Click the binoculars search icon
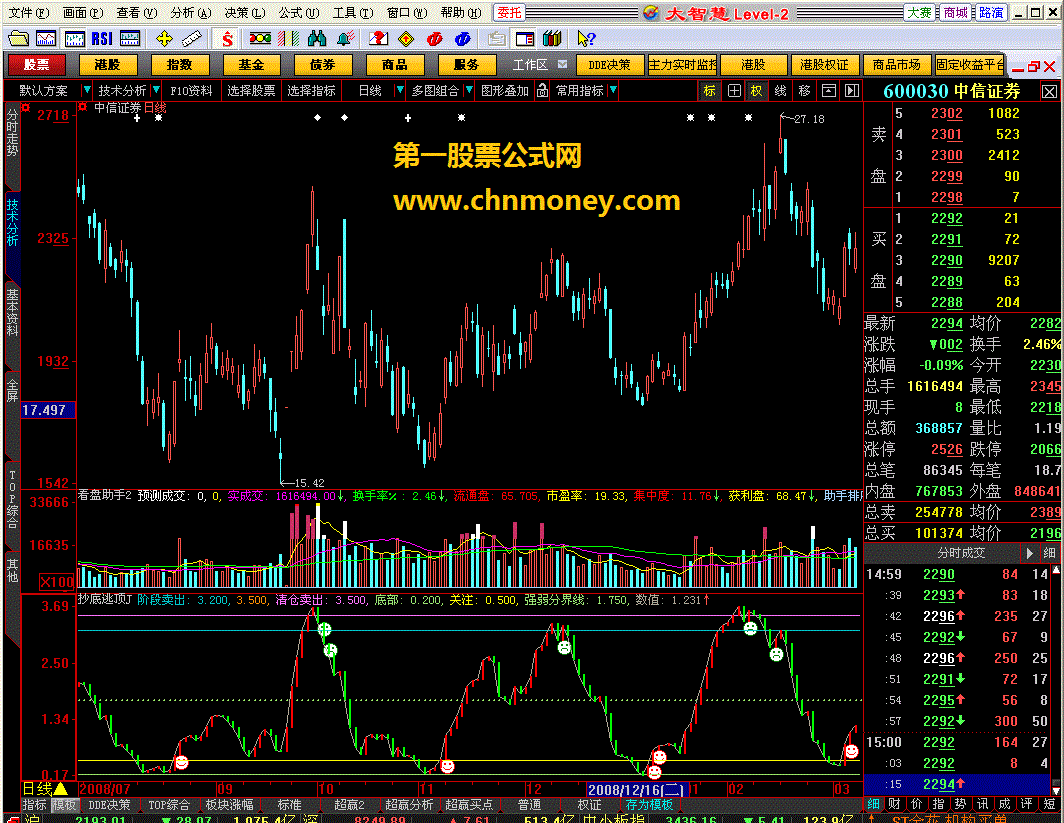Viewport: 1064px width, 823px height. (317, 39)
